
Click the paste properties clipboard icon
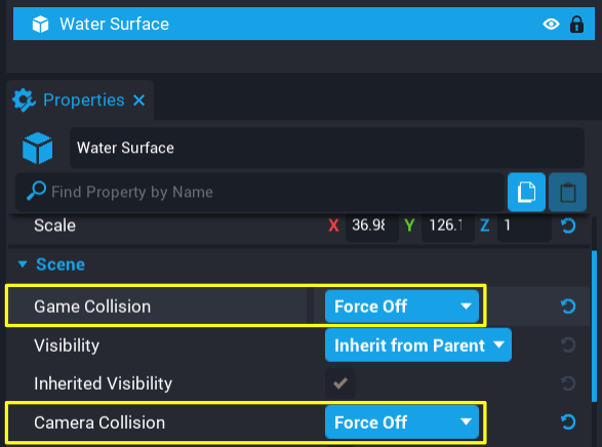click(567, 192)
